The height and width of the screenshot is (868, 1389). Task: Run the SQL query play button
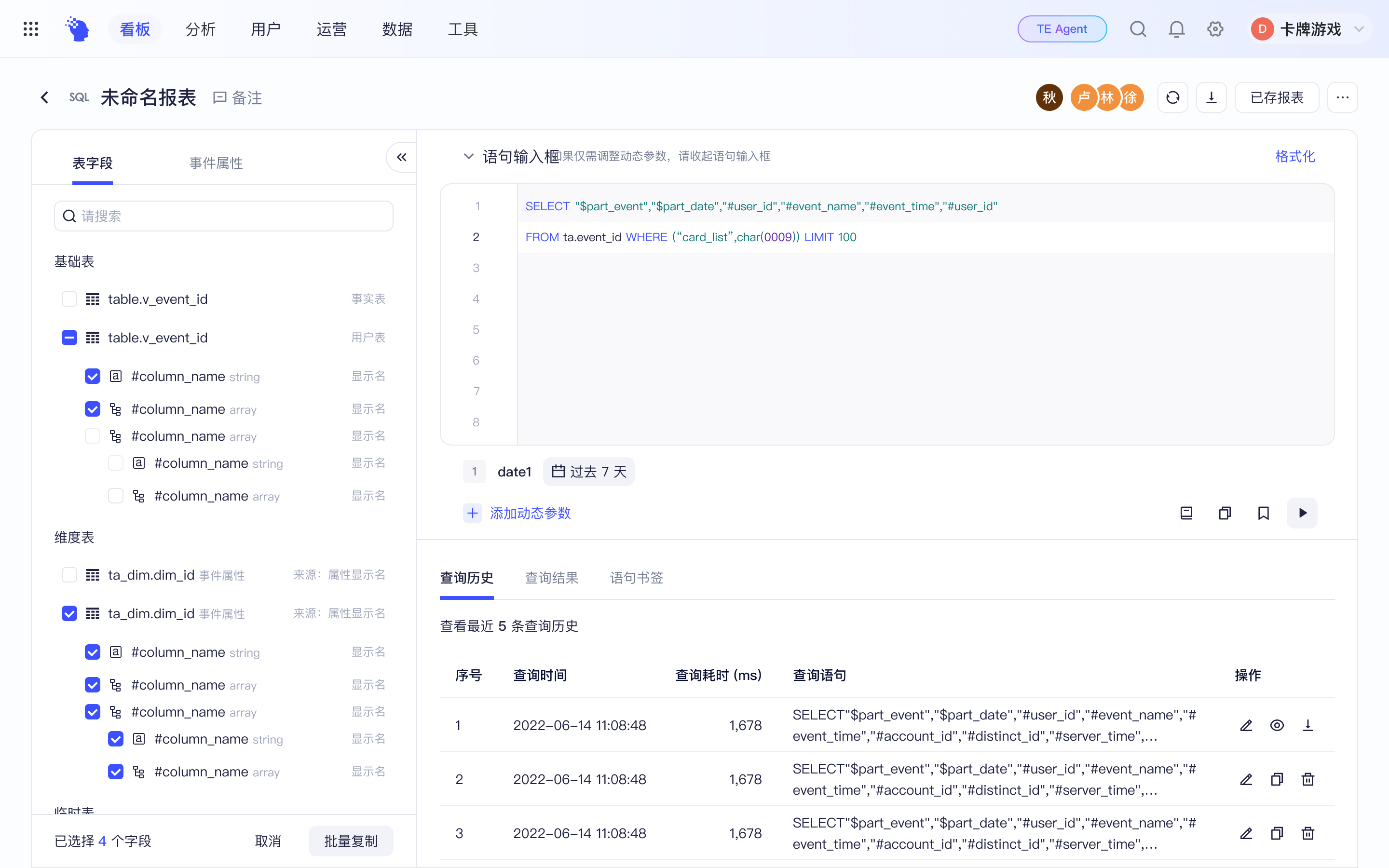1302,513
